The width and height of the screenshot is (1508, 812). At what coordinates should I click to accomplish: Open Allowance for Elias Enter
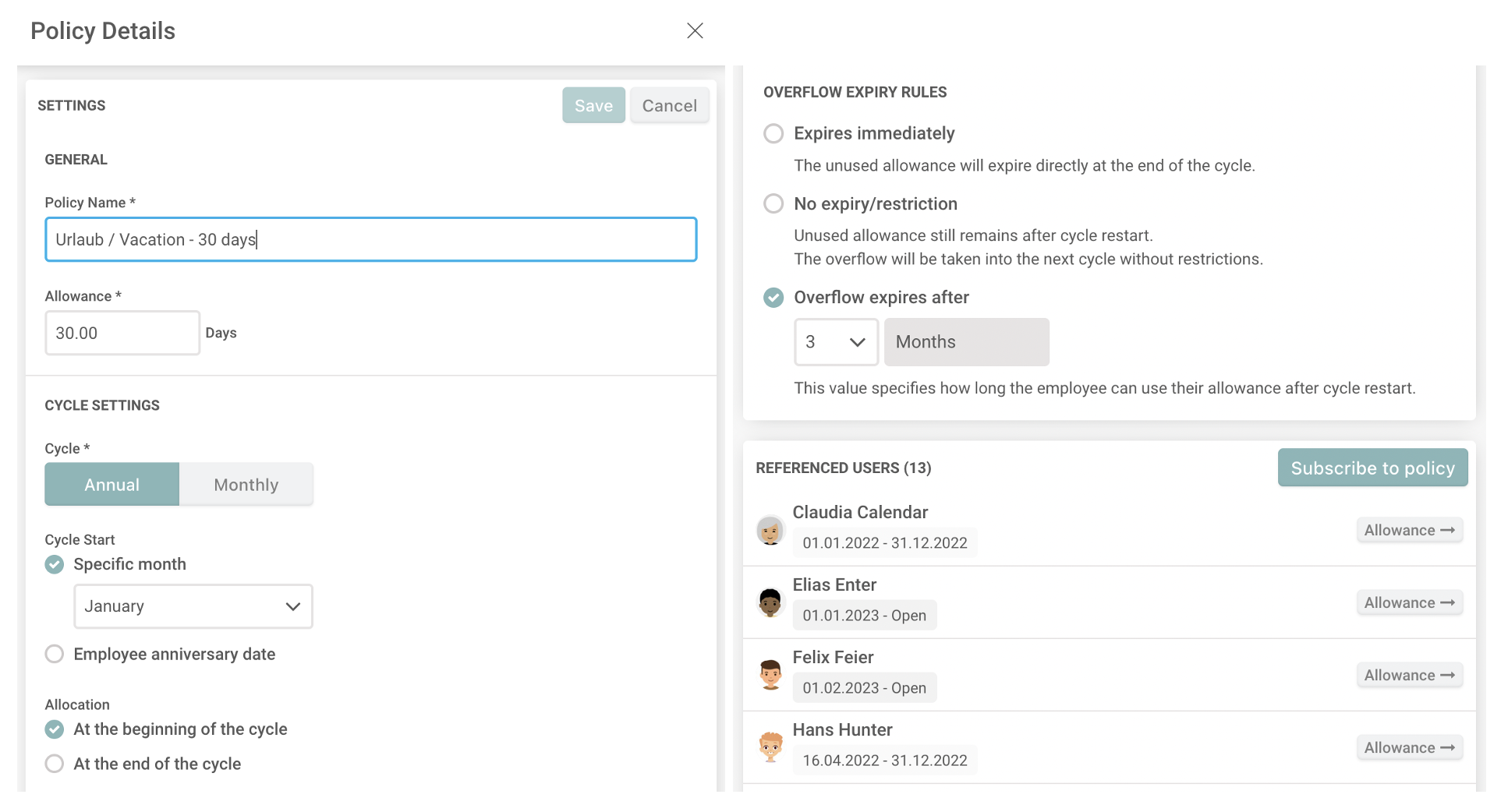tap(1408, 603)
